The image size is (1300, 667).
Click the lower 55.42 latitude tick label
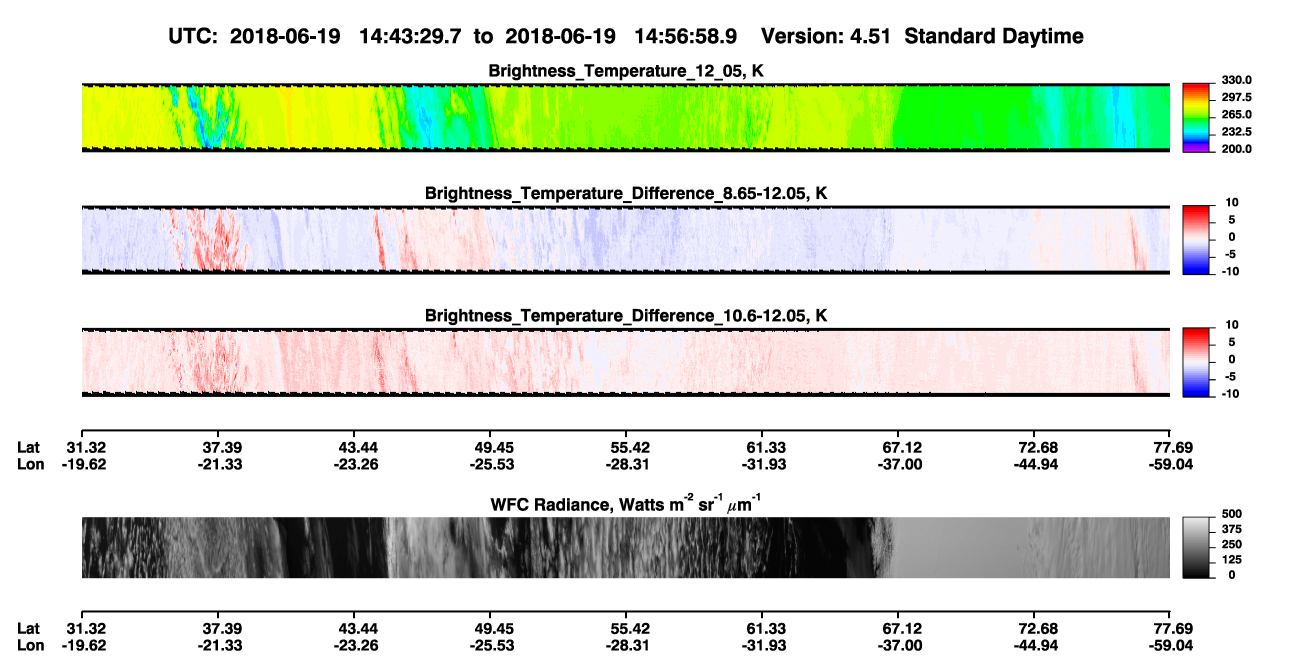pos(626,628)
